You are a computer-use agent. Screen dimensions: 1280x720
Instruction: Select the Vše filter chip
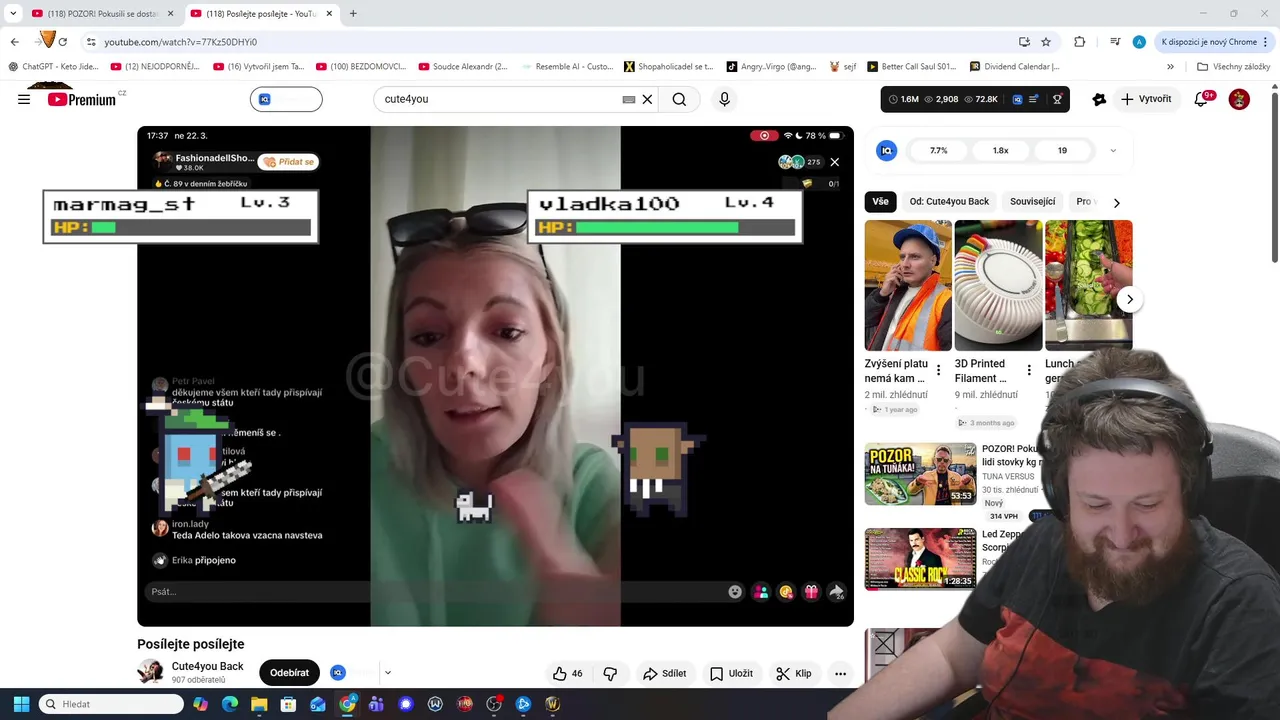[880, 202]
